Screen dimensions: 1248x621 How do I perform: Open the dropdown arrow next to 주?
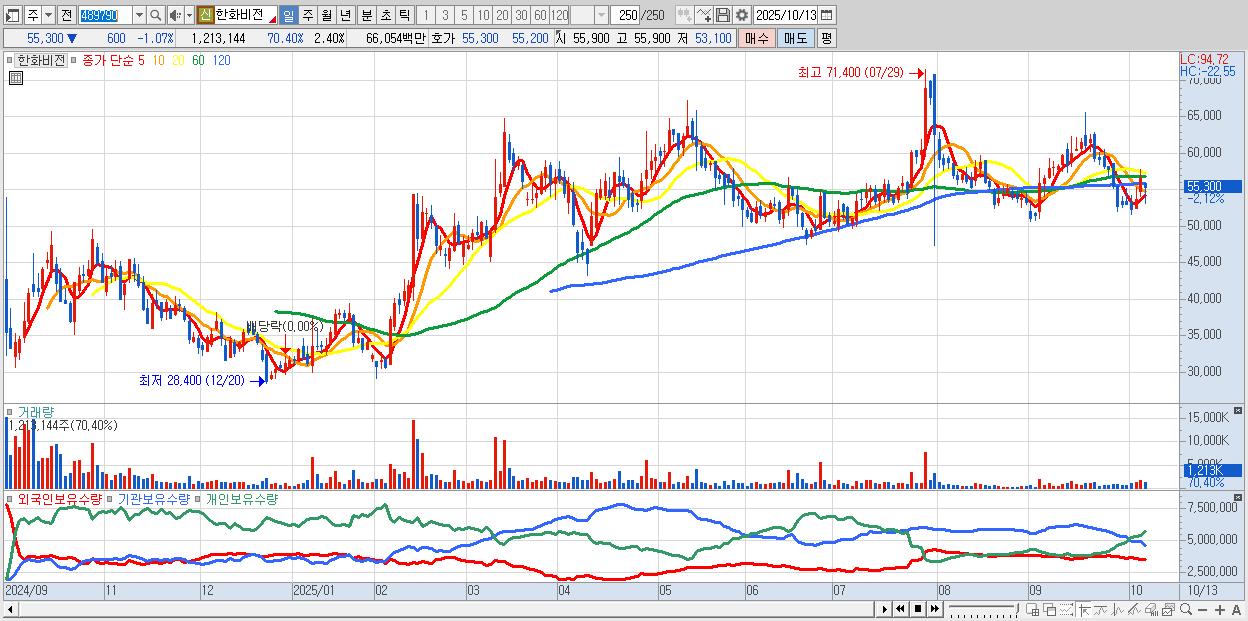pos(48,15)
